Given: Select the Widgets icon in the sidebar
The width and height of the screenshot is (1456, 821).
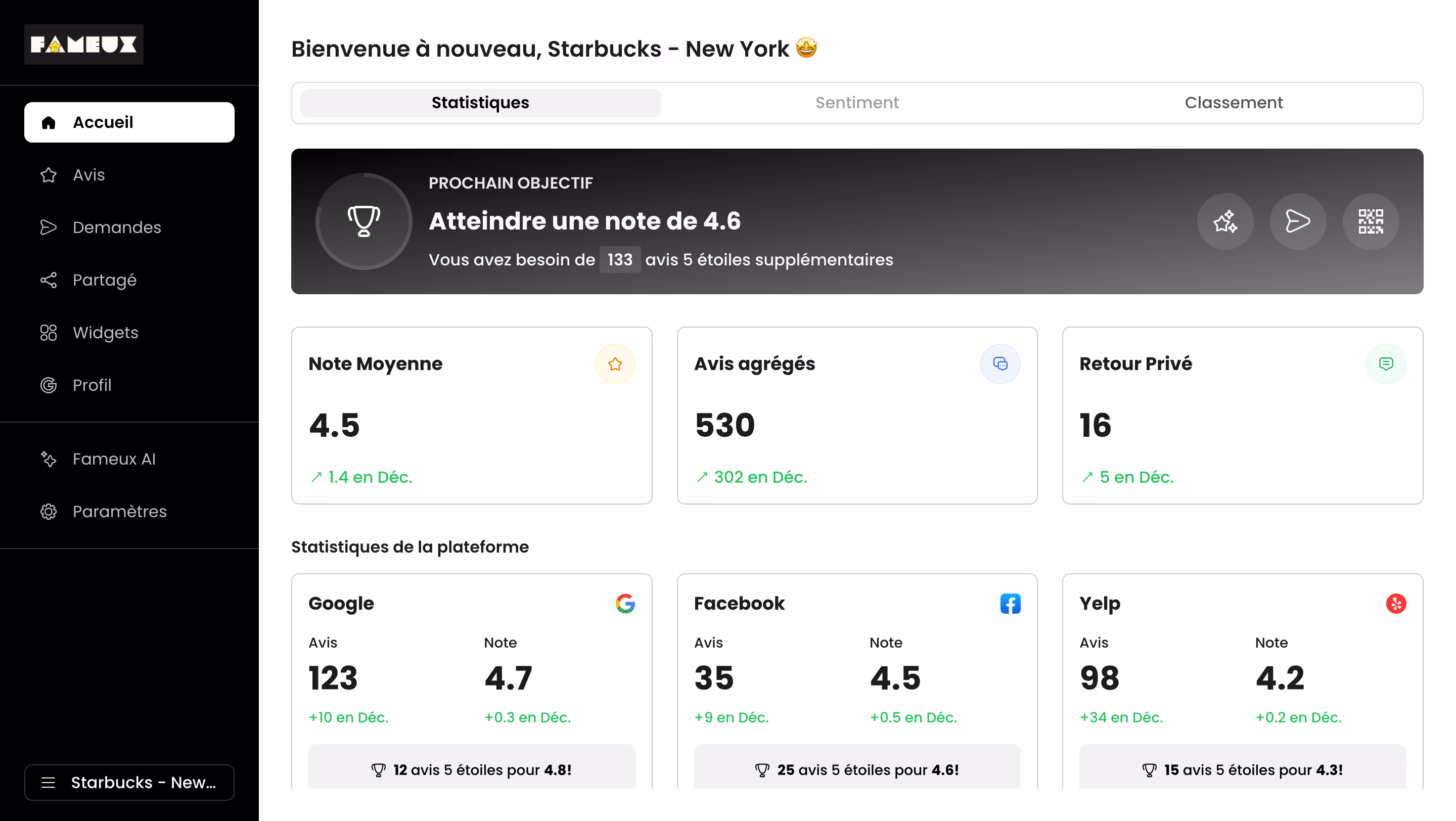Looking at the screenshot, I should [49, 332].
